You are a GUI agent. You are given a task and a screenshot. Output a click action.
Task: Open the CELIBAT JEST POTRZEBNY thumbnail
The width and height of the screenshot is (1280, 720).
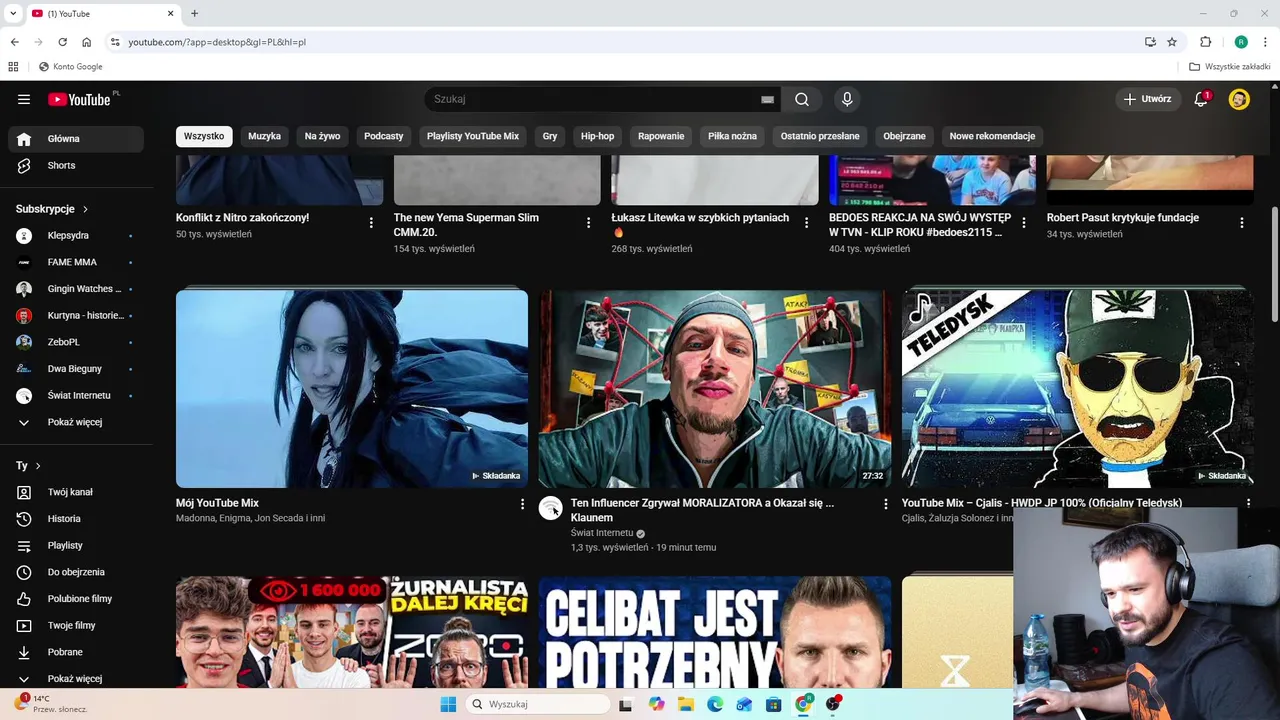point(715,632)
